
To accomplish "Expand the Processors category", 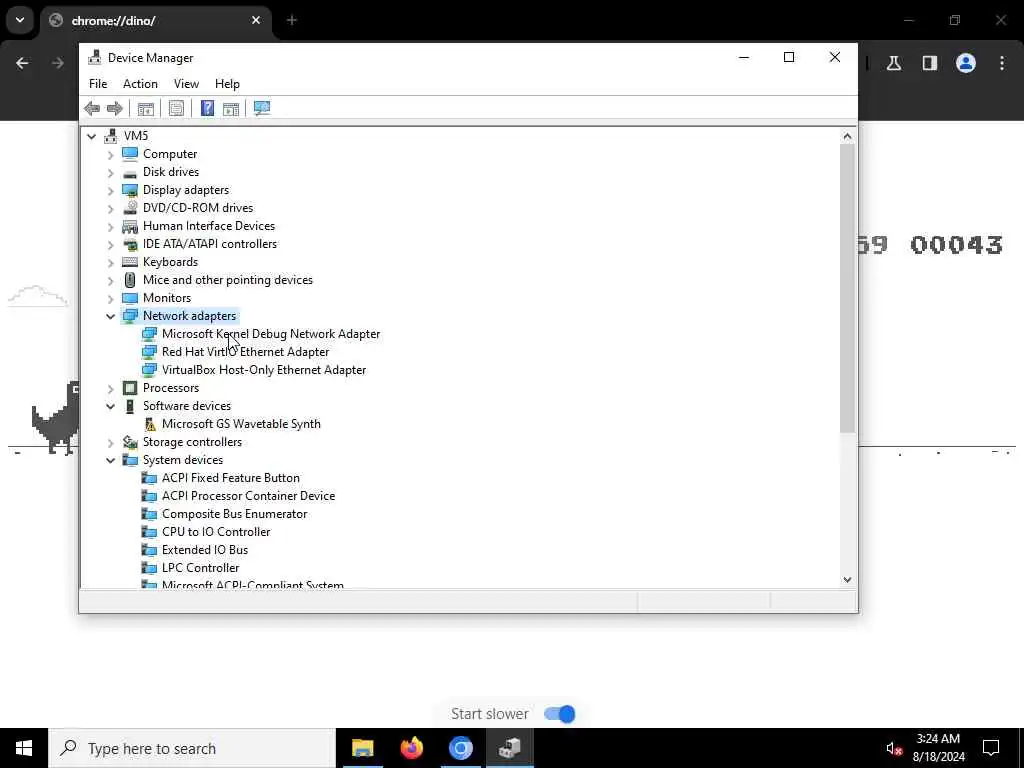I will (x=110, y=389).
